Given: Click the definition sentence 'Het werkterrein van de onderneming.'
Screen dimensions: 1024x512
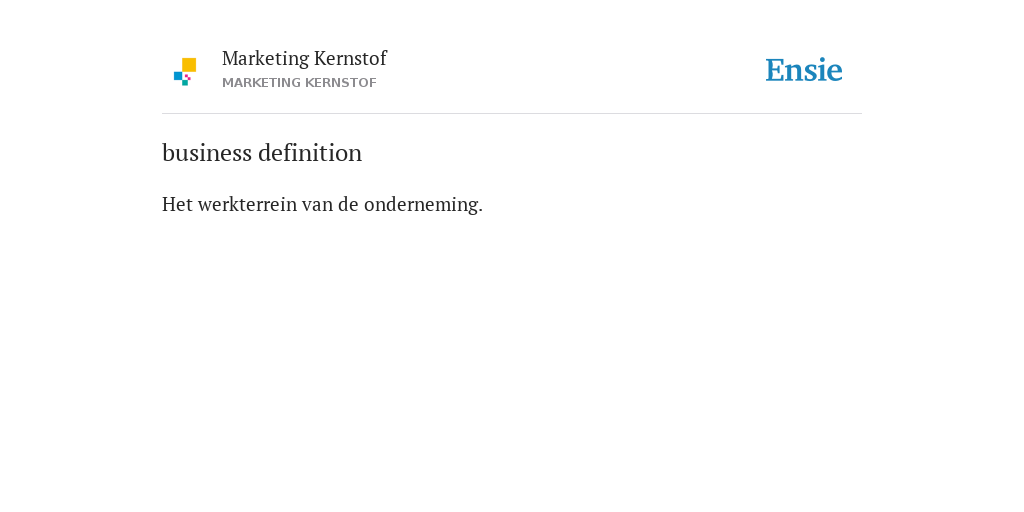Looking at the screenshot, I should (x=323, y=204).
